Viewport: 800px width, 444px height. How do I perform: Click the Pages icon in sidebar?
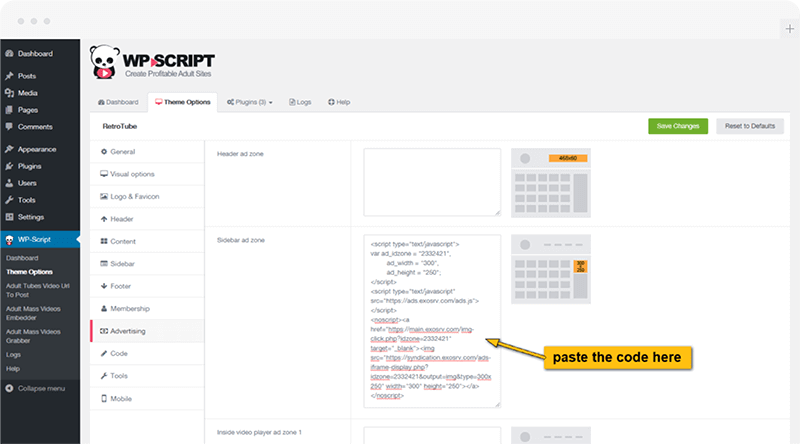pyautogui.click(x=9, y=110)
